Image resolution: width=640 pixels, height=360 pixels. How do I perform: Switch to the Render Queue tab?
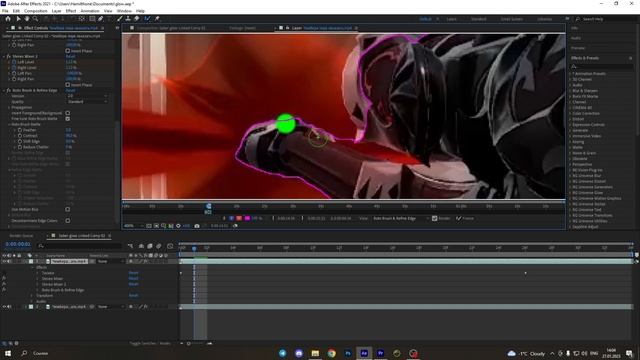coord(21,236)
